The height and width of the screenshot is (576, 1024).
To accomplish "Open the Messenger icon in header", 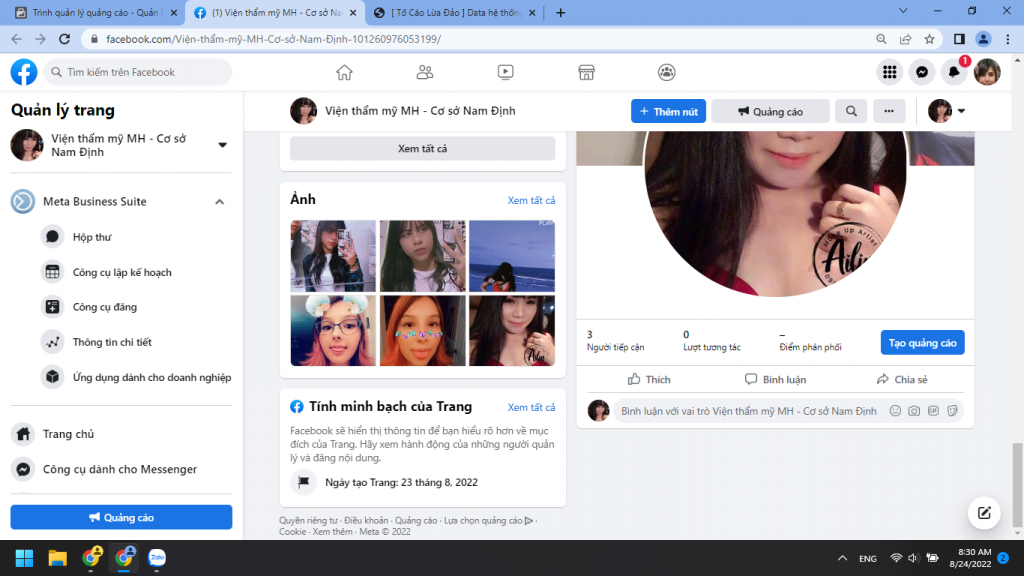I will point(922,72).
